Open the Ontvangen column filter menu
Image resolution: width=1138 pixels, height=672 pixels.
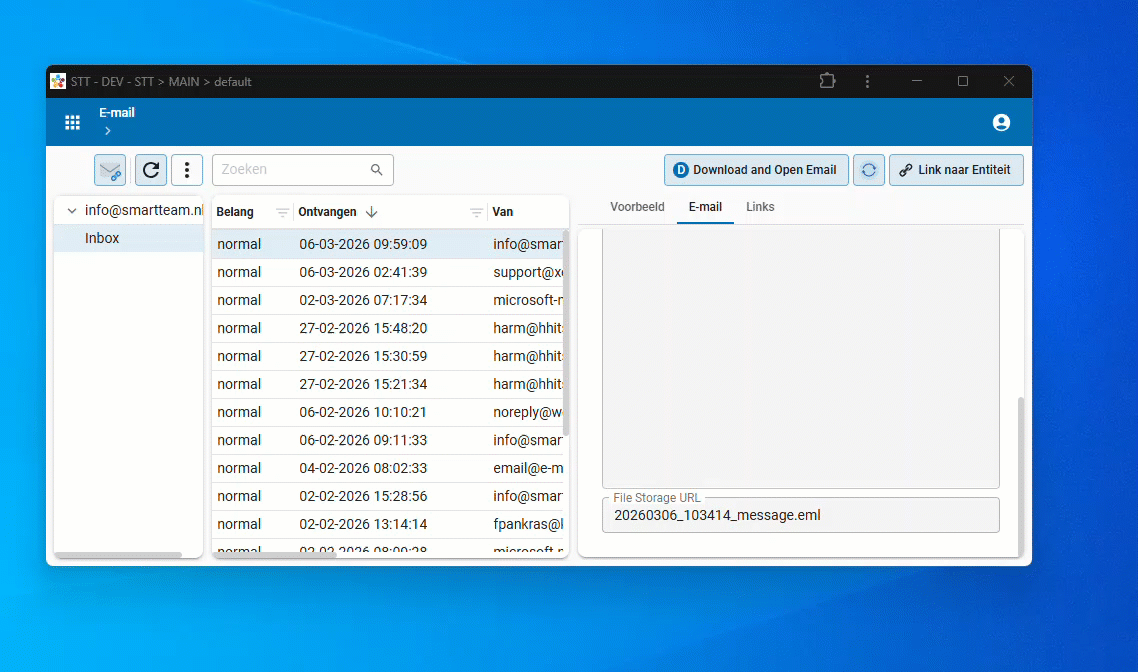tap(477, 212)
